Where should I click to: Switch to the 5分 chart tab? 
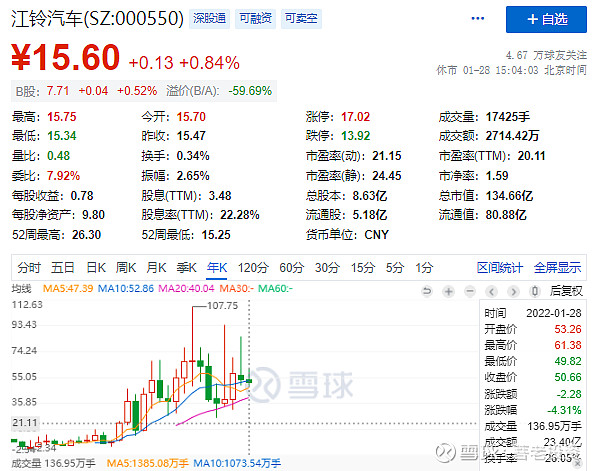click(x=394, y=268)
